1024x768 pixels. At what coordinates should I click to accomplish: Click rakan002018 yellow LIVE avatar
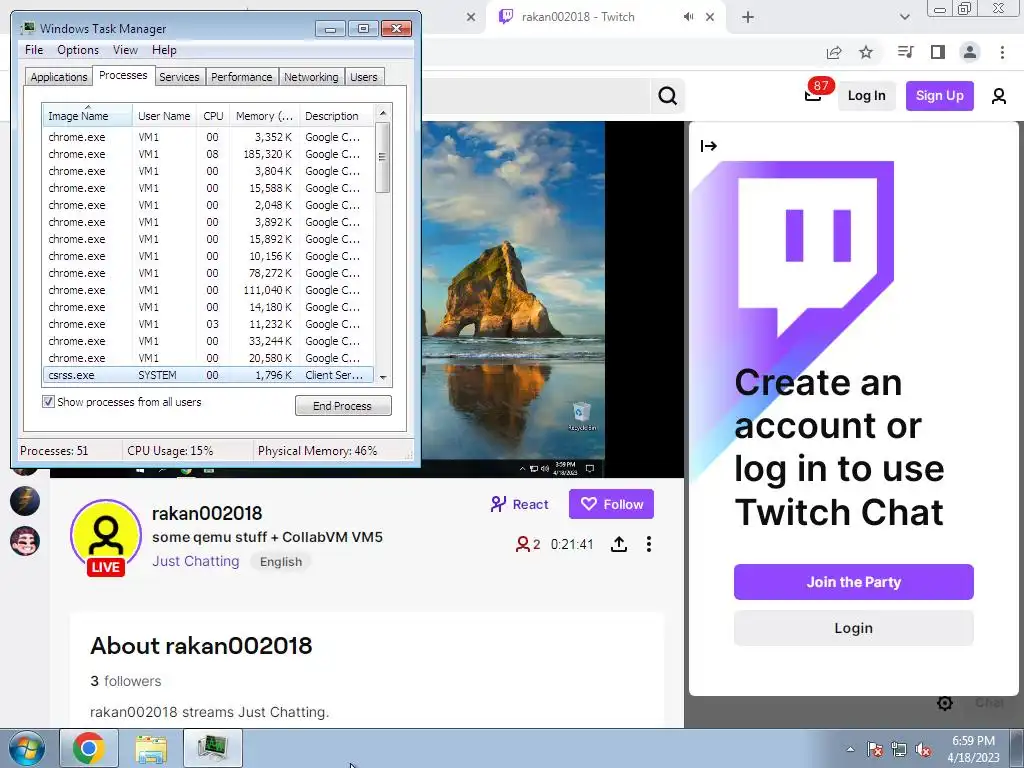105,537
